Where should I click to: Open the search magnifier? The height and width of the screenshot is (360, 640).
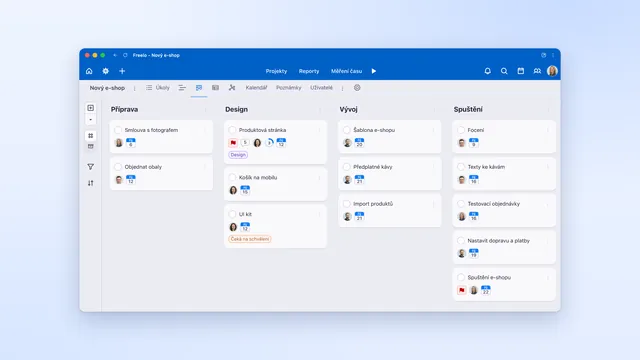(x=504, y=71)
